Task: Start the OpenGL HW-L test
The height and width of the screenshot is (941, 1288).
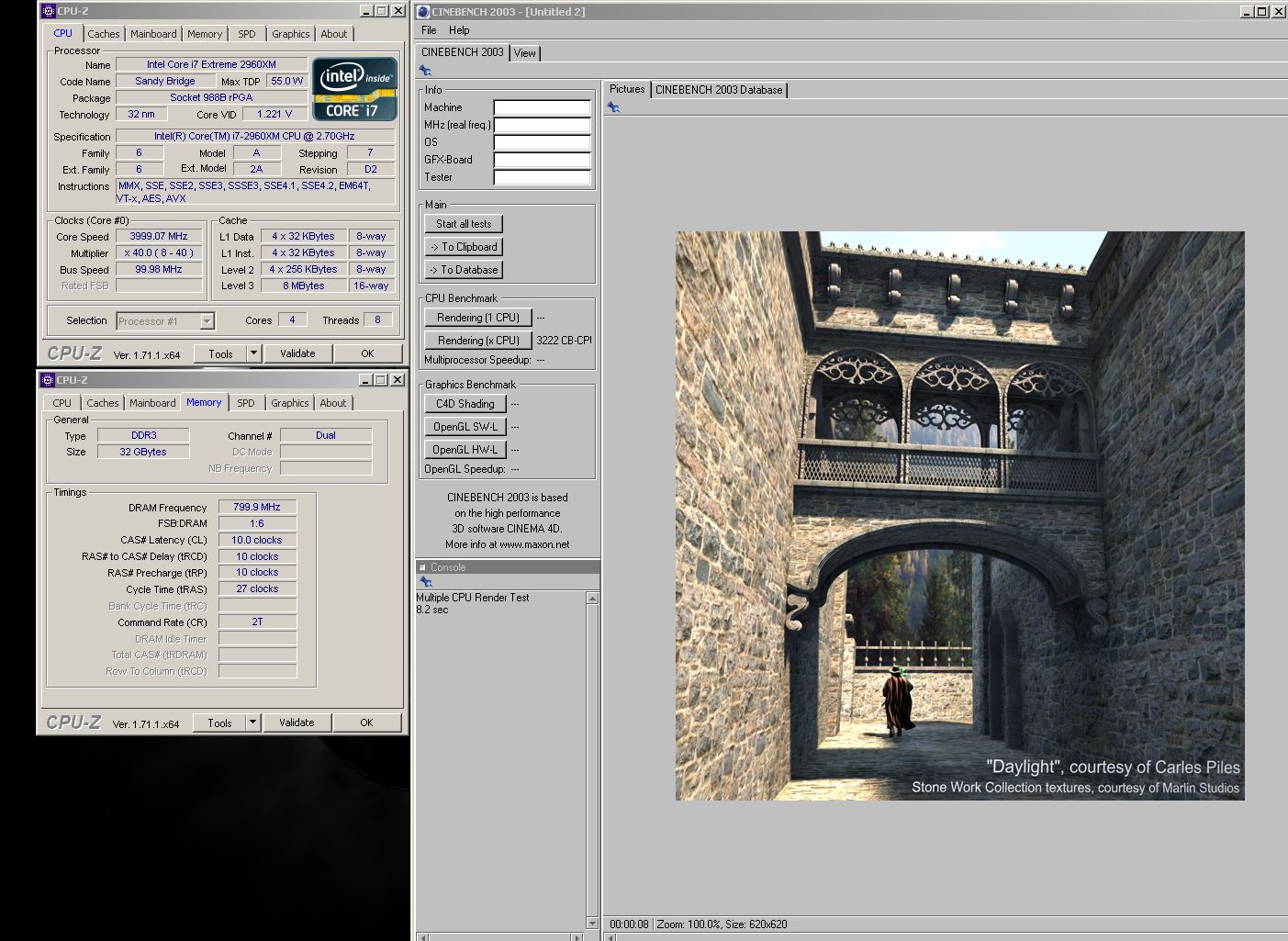Action: click(465, 450)
